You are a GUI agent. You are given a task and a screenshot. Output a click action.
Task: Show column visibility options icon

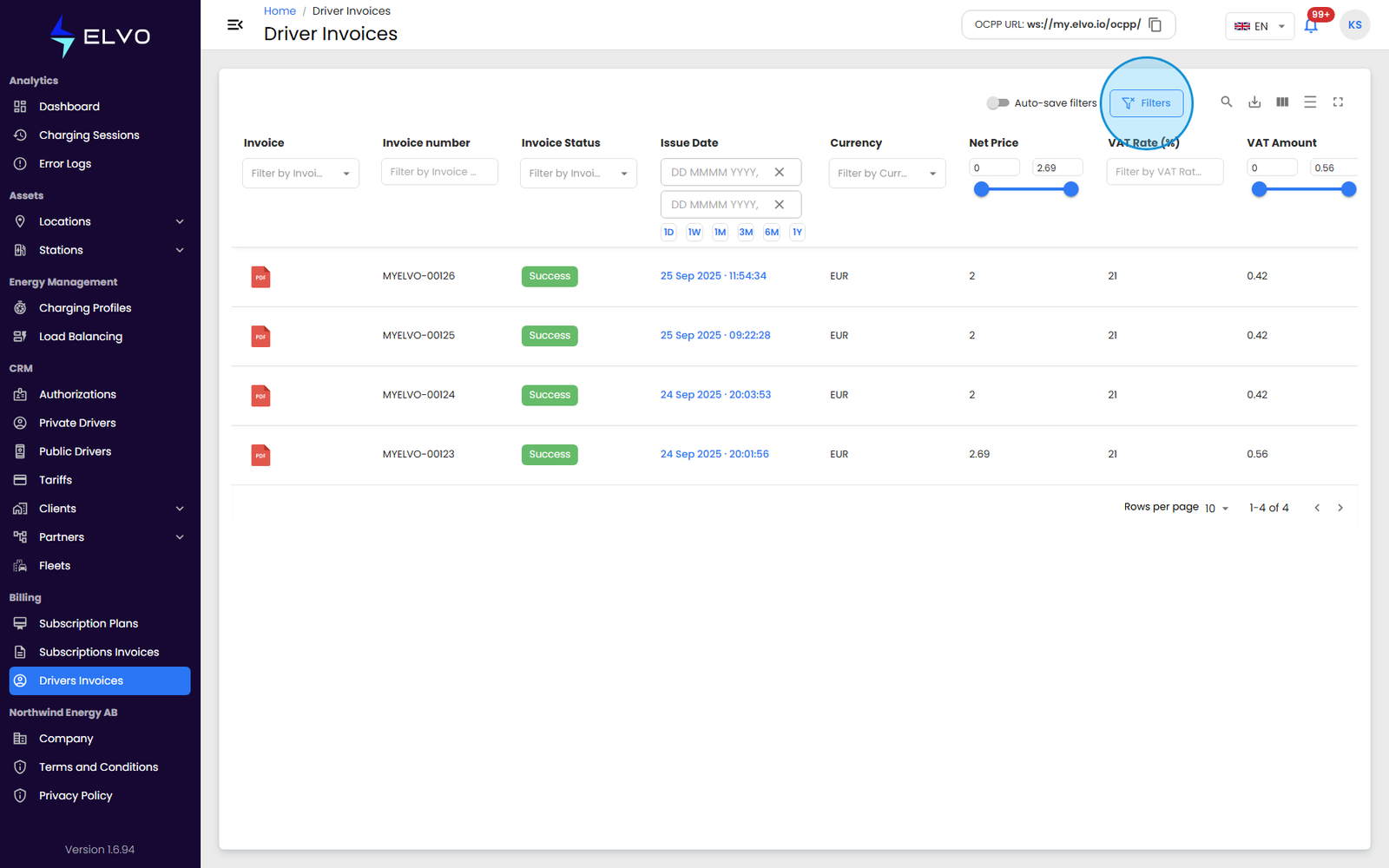[1282, 102]
